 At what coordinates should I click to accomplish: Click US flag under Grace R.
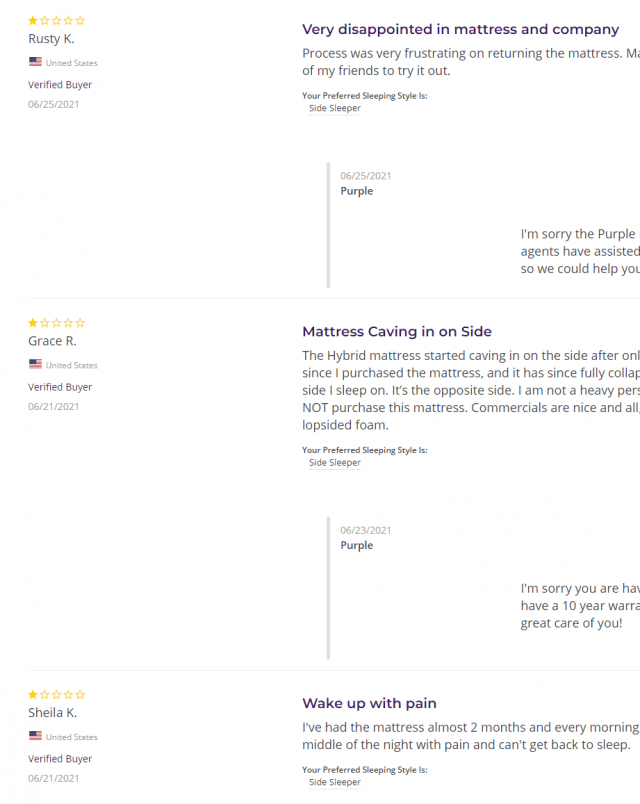(35, 364)
